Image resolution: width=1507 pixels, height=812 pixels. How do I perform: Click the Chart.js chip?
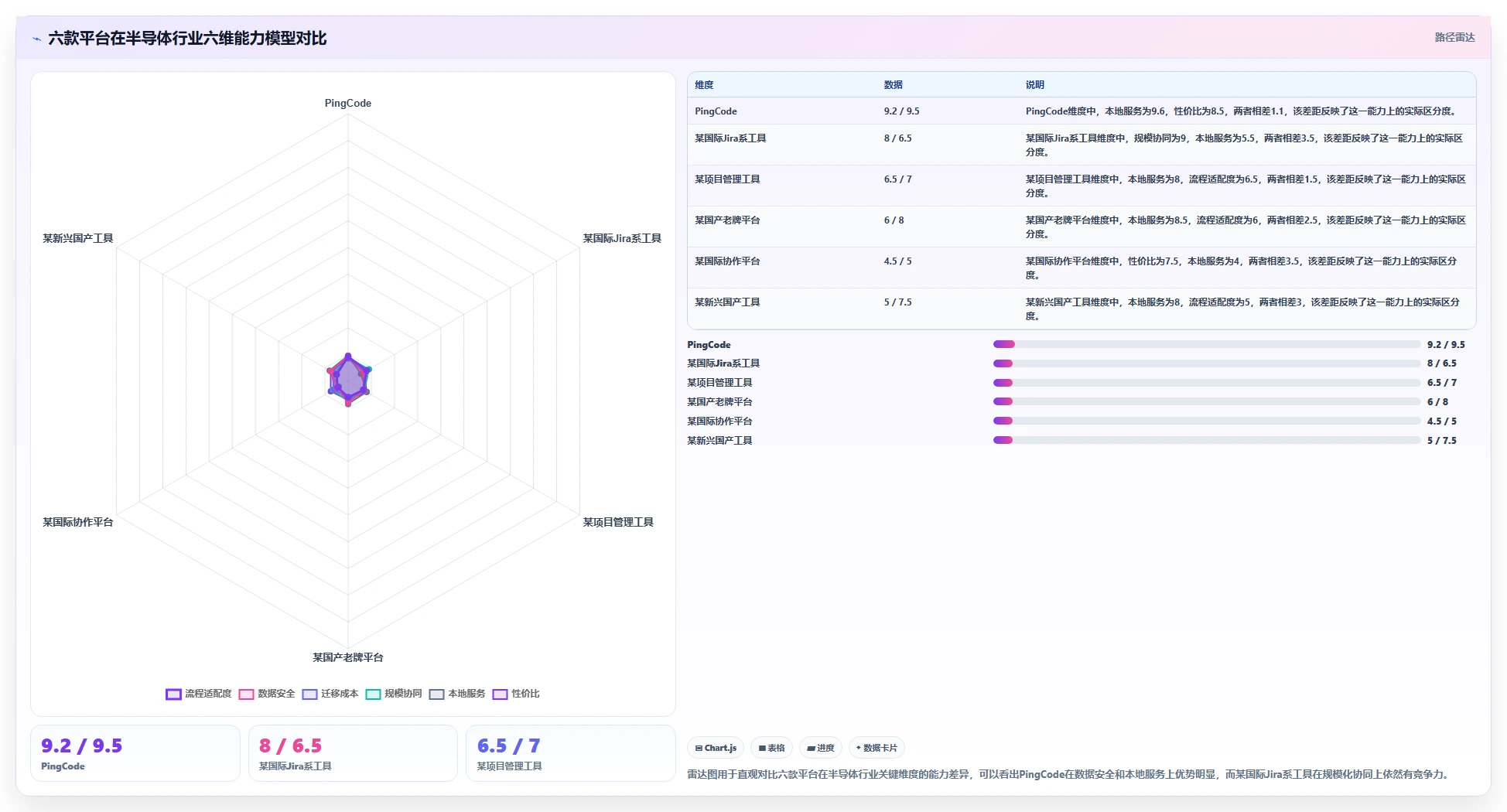point(716,748)
